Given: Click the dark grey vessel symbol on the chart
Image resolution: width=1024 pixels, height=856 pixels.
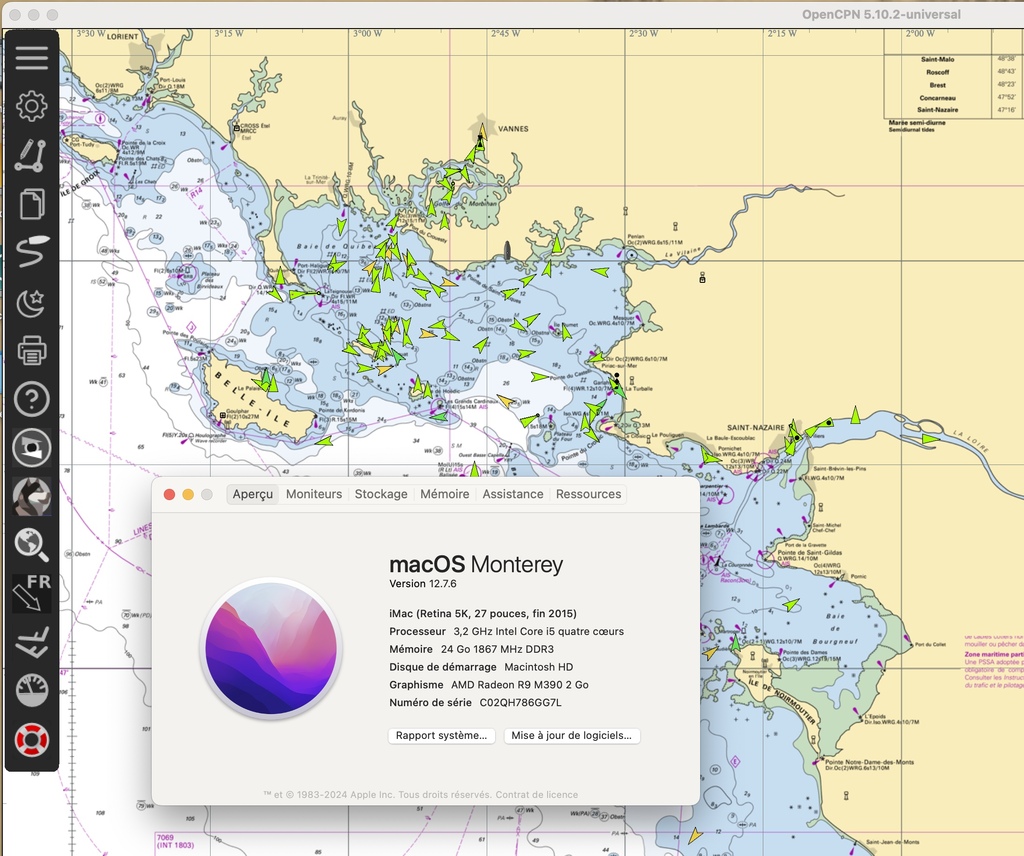Looking at the screenshot, I should [x=507, y=251].
